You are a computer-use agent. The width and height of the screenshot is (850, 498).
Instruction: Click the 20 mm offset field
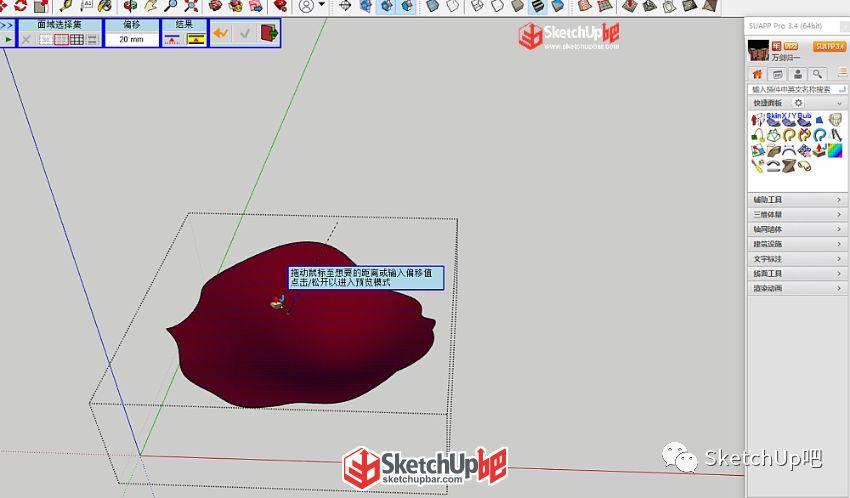[x=131, y=39]
